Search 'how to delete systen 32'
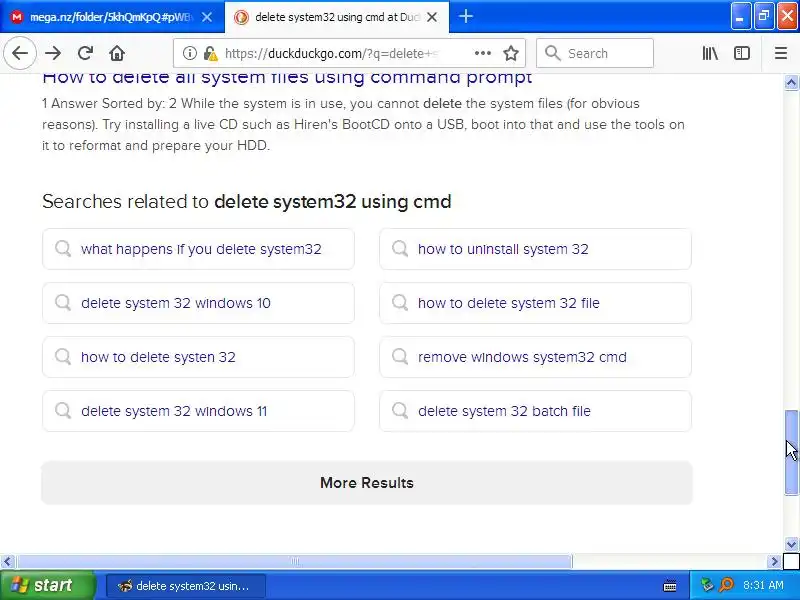 tap(198, 357)
